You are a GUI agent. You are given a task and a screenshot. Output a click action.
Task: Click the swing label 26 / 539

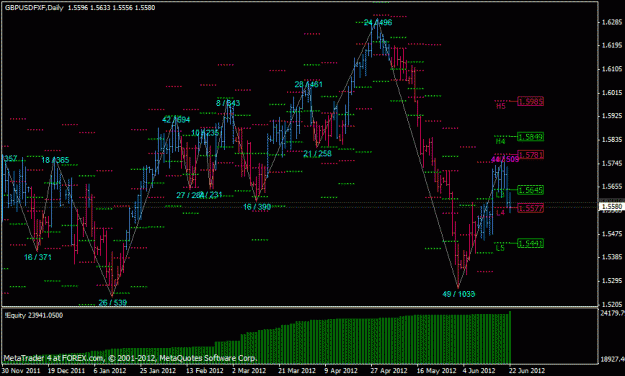coord(113,303)
